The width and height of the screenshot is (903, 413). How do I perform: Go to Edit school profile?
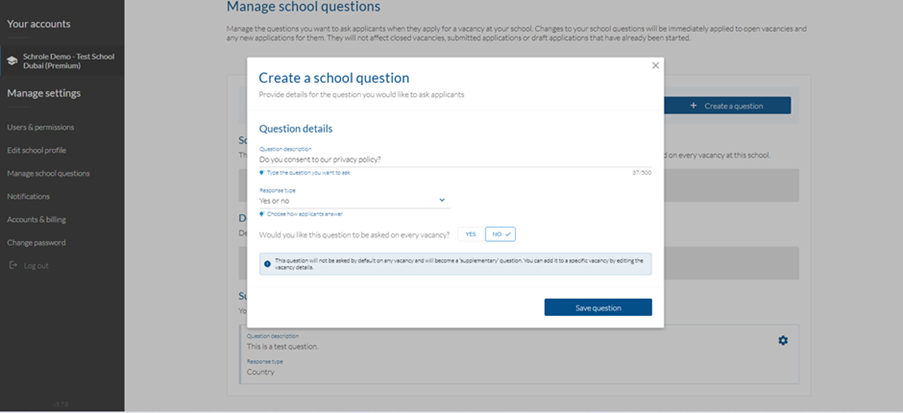click(36, 150)
